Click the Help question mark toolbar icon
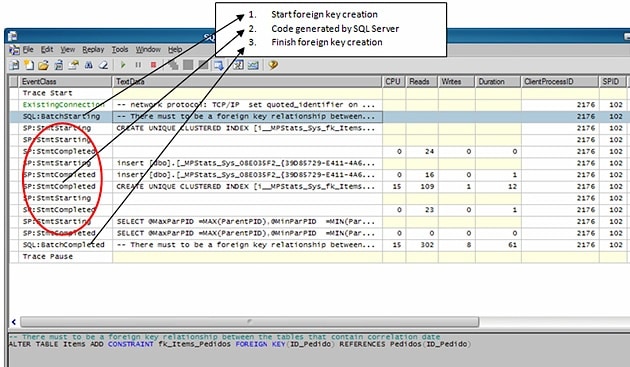The image size is (630, 367). (273, 65)
